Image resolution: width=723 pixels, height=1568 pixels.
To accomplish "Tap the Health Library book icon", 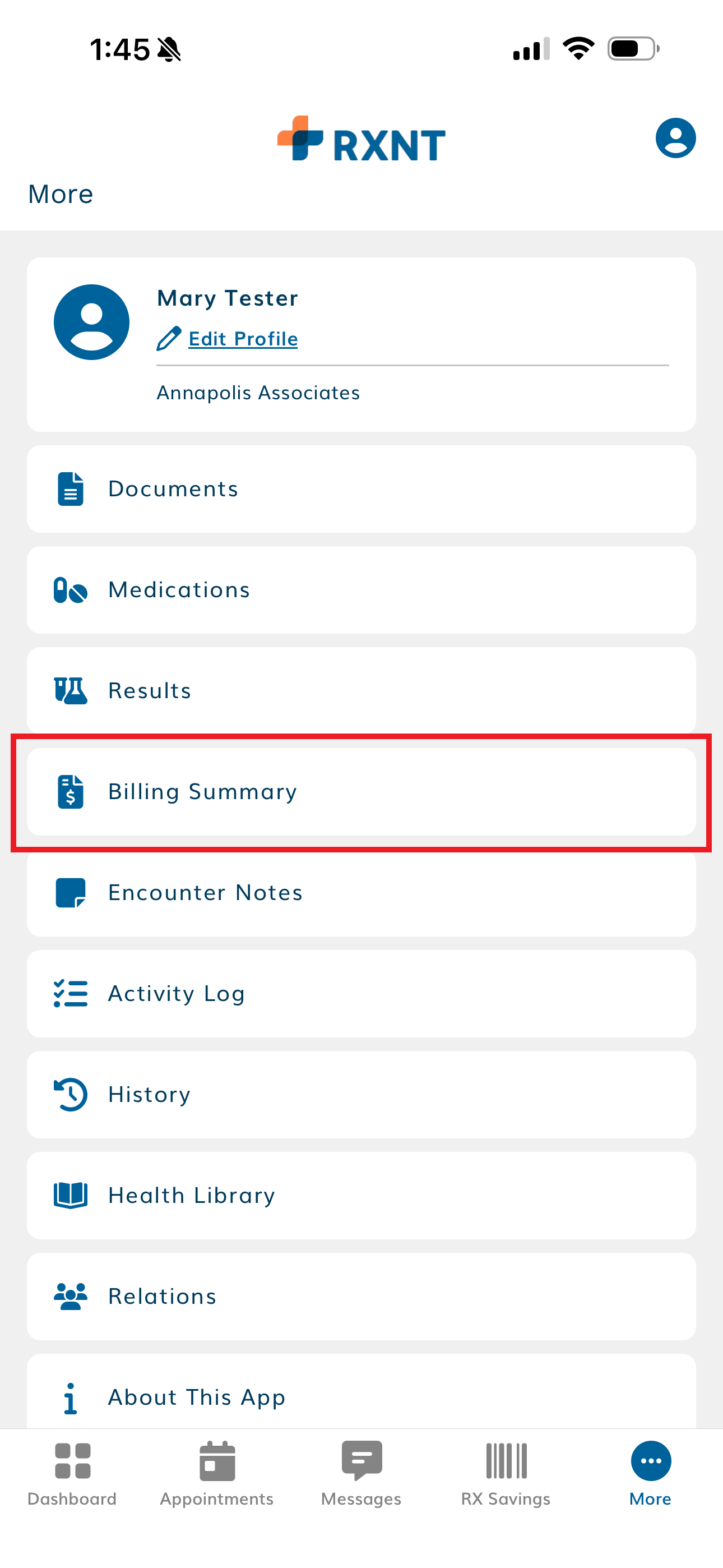I will [71, 1195].
